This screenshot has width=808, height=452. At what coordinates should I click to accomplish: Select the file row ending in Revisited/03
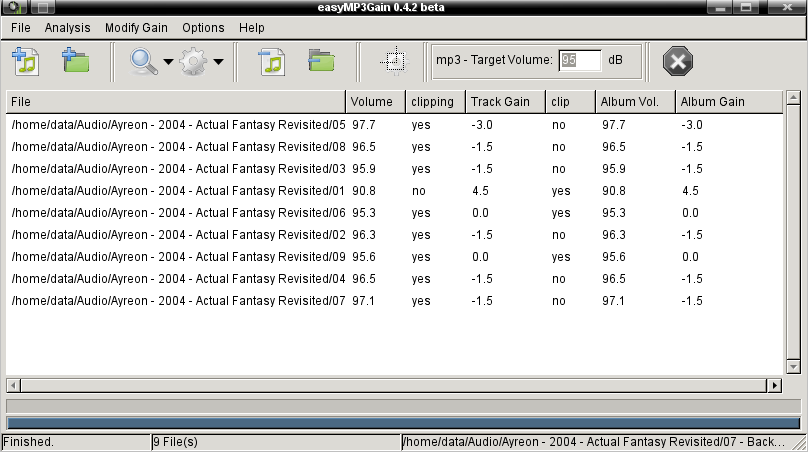tap(394, 169)
